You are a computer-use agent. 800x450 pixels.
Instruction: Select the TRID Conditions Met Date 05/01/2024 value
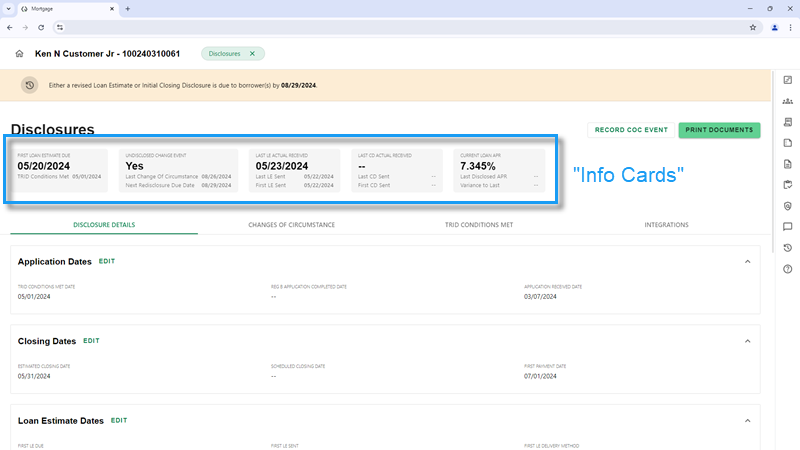34,296
